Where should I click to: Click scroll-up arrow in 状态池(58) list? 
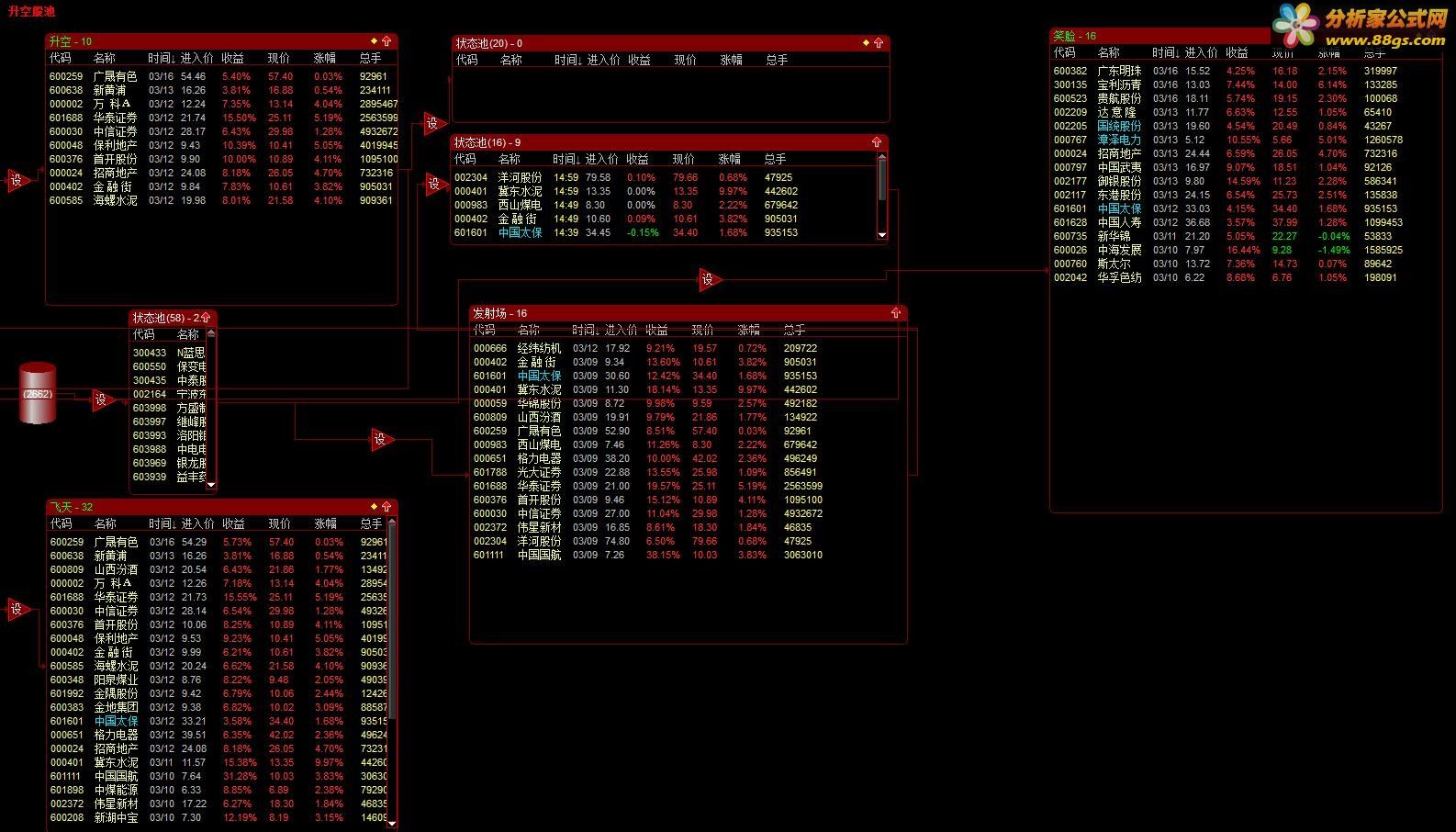click(211, 333)
